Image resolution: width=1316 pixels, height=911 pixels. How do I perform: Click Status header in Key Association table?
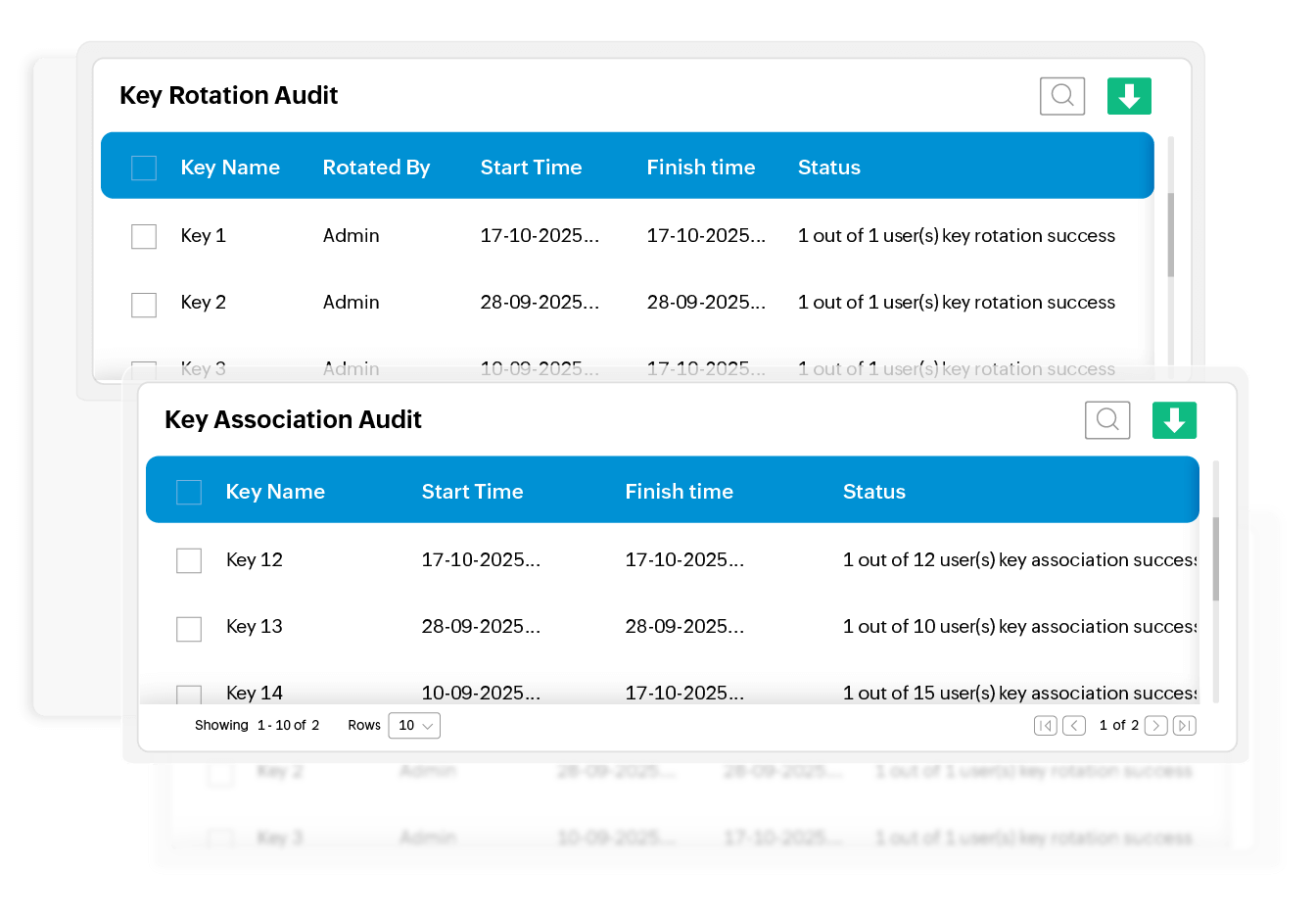click(x=873, y=492)
